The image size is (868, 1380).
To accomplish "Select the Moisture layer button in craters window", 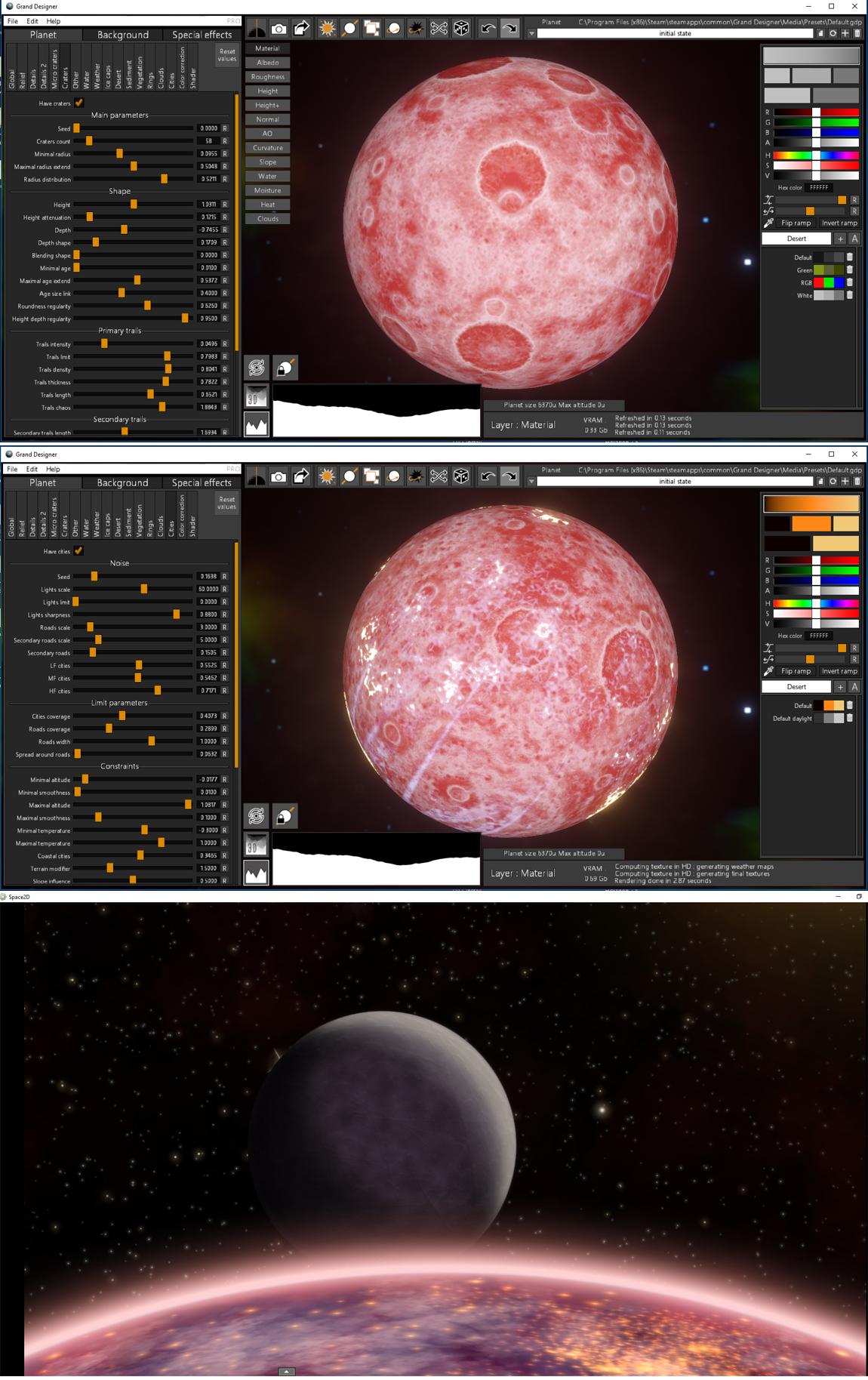I will [x=267, y=190].
